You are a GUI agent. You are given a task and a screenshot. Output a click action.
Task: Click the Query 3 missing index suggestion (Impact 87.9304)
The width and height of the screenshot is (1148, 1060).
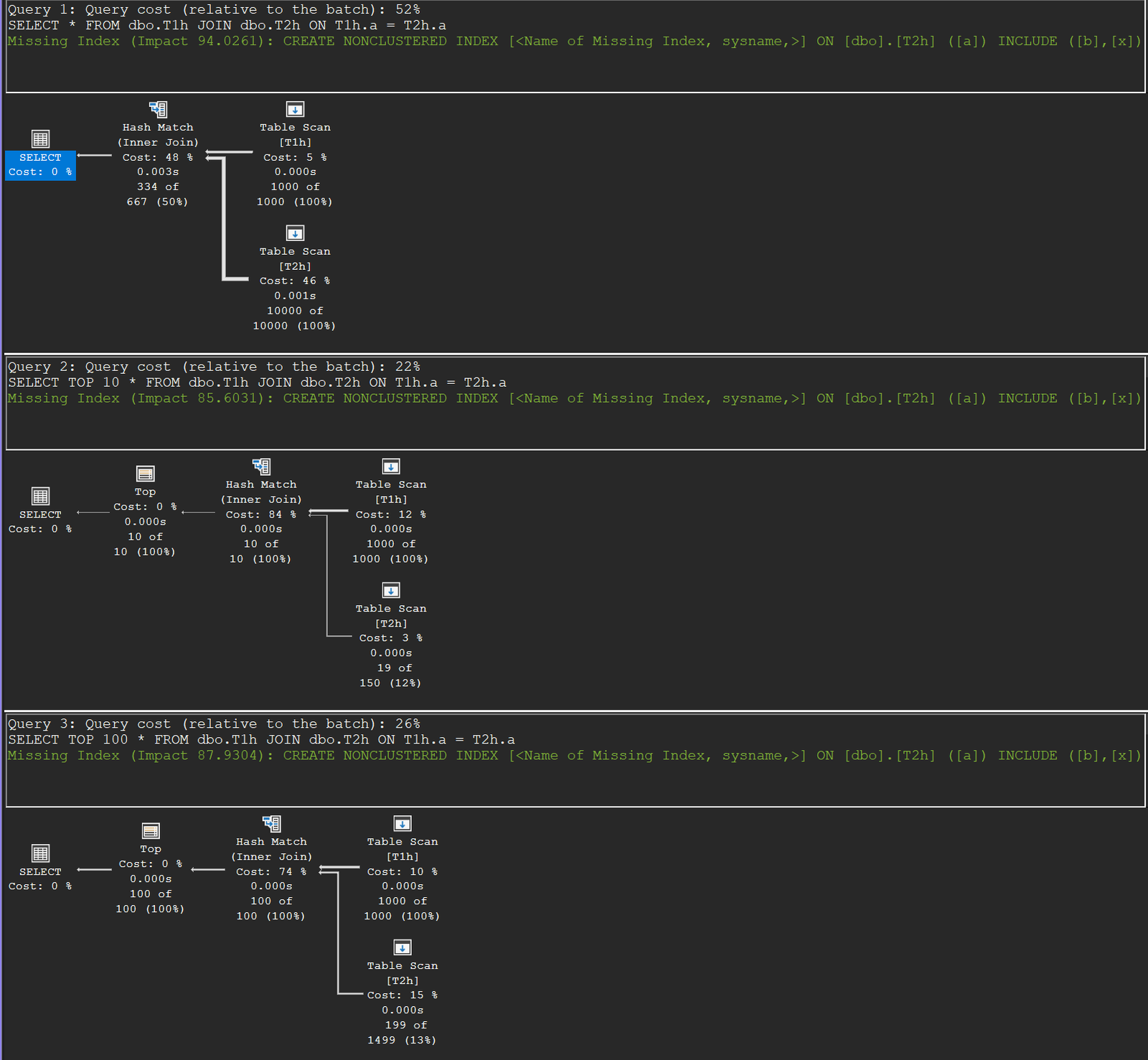[x=574, y=756]
